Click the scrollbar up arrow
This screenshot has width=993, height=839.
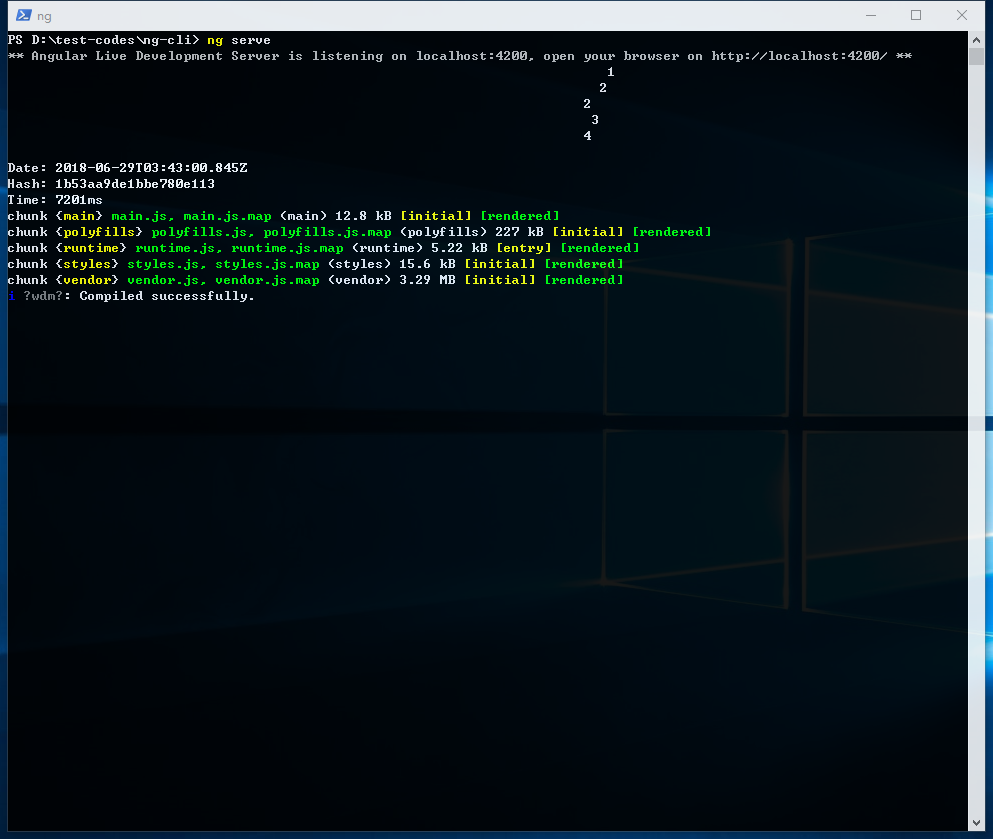pos(976,40)
